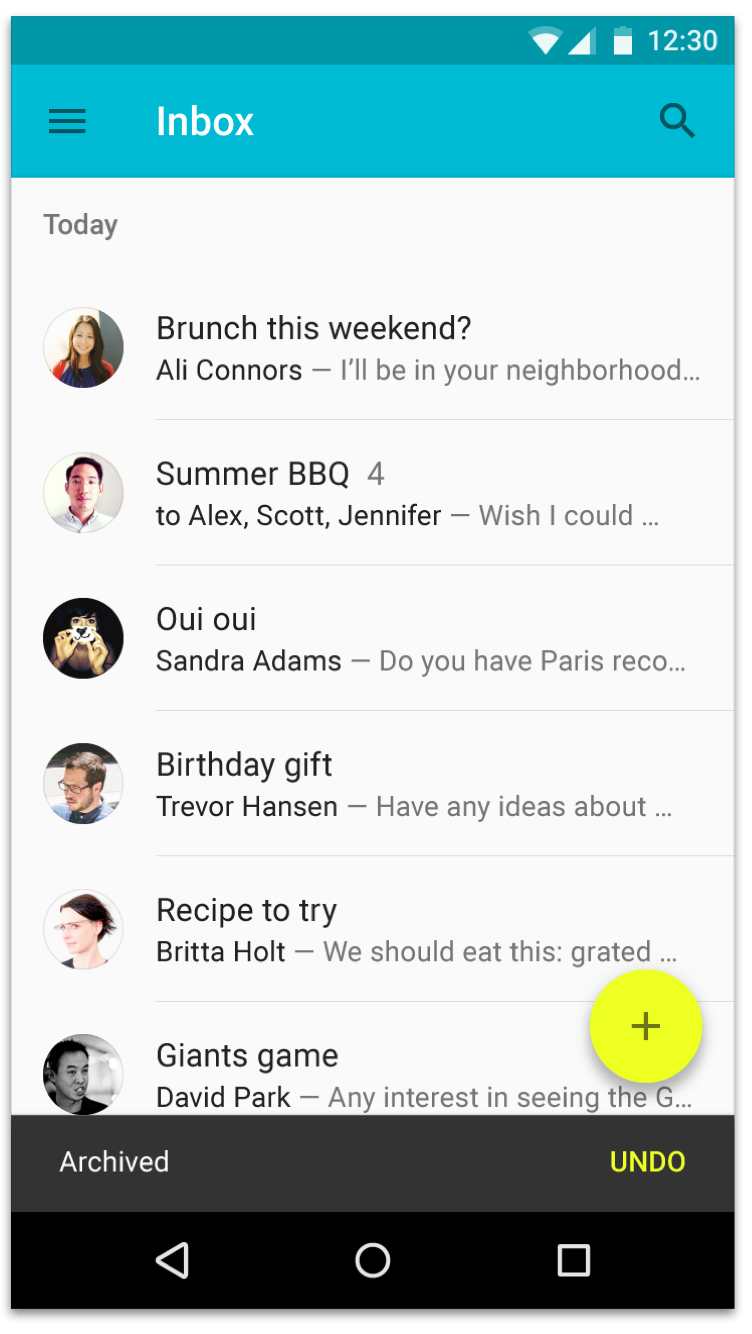
Task: Open the recent apps square button
Action: (x=573, y=1260)
